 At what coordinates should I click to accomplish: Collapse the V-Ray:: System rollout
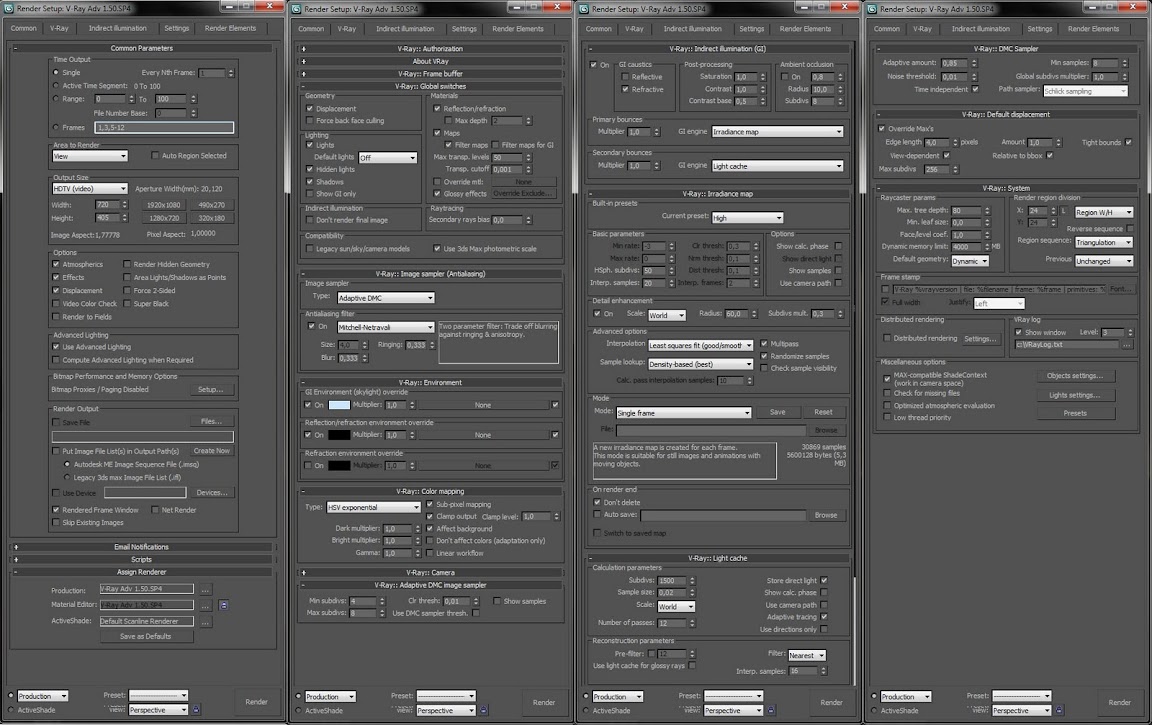click(x=879, y=189)
